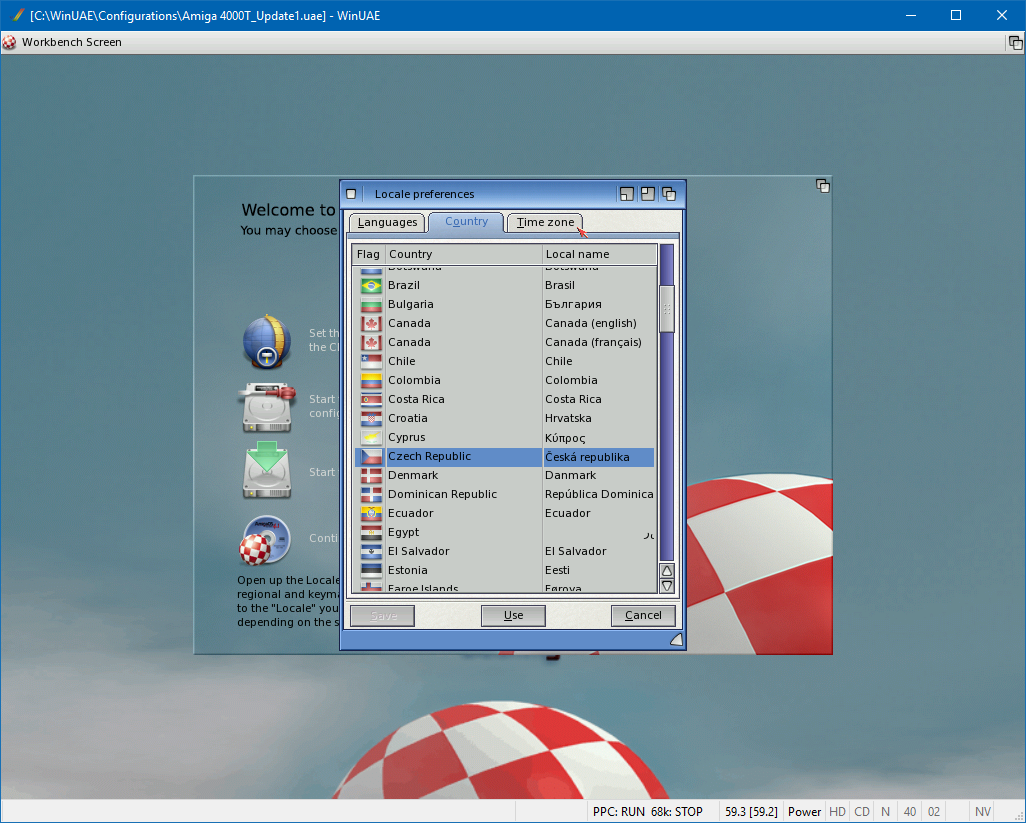1026x823 pixels.
Task: Click the Locale preferences depth gadget
Action: (668, 194)
